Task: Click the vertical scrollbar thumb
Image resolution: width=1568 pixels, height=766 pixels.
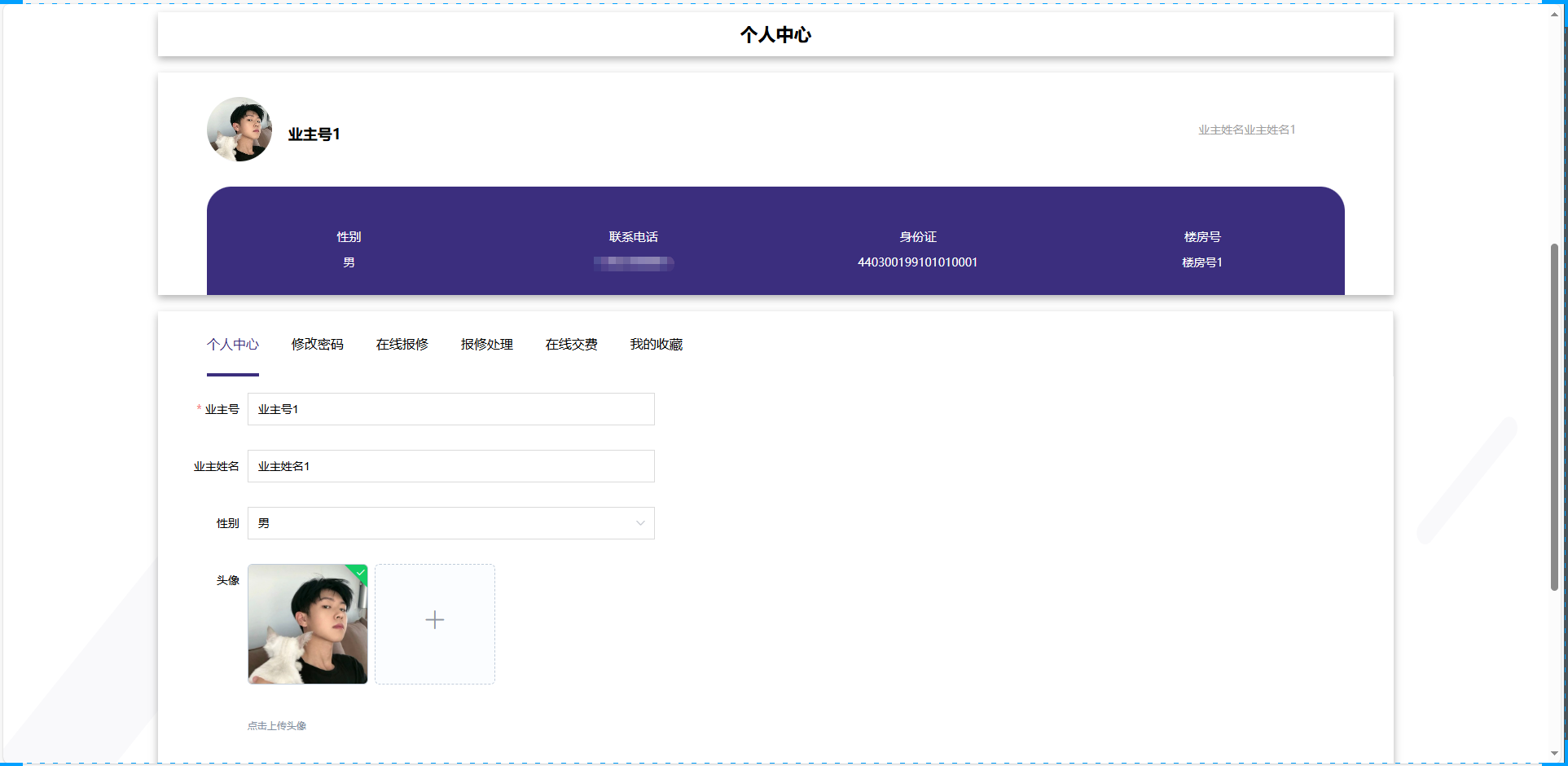Action: pos(1554,416)
